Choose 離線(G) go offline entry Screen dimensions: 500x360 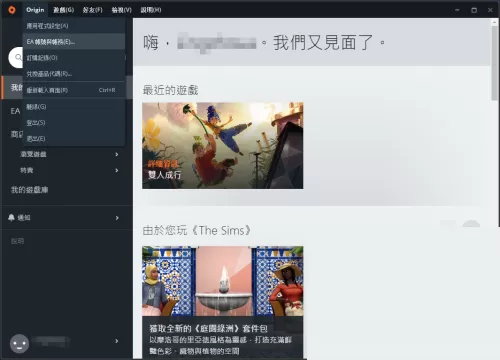[x=74, y=107]
